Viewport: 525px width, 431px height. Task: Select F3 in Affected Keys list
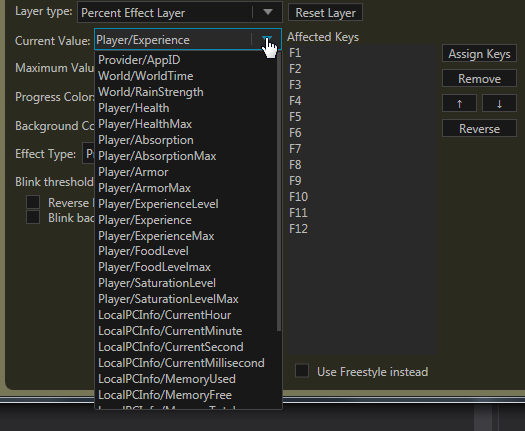tap(362, 85)
